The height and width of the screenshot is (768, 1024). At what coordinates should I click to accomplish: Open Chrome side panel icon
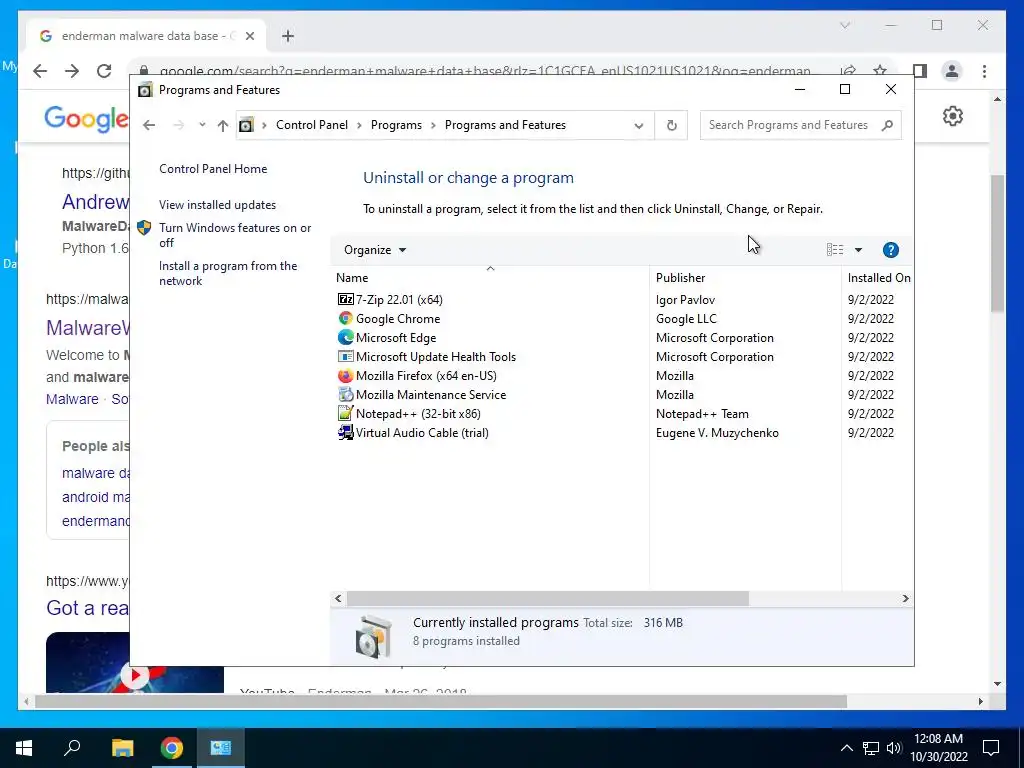click(x=920, y=71)
